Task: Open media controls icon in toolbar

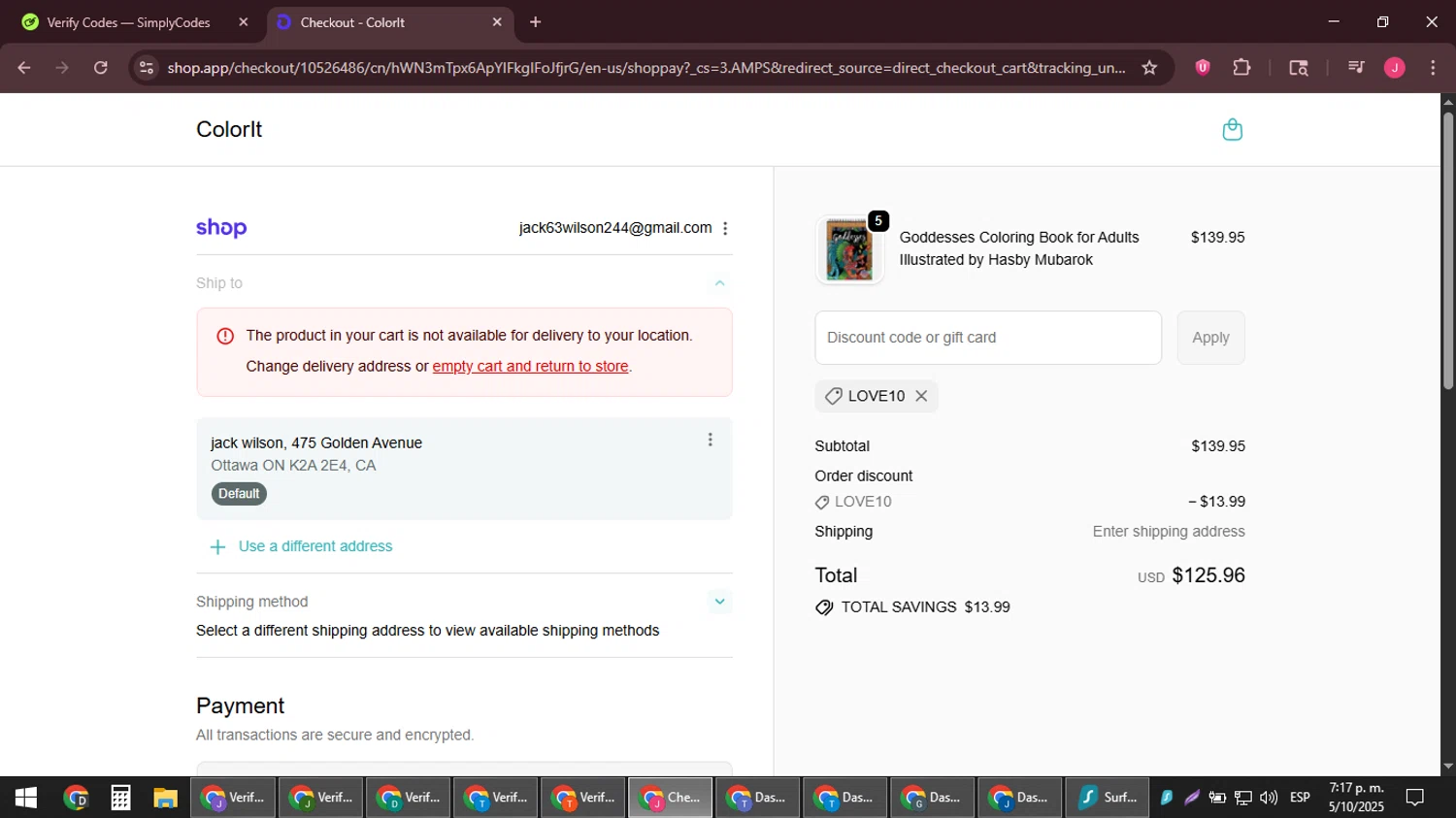Action: click(1356, 67)
